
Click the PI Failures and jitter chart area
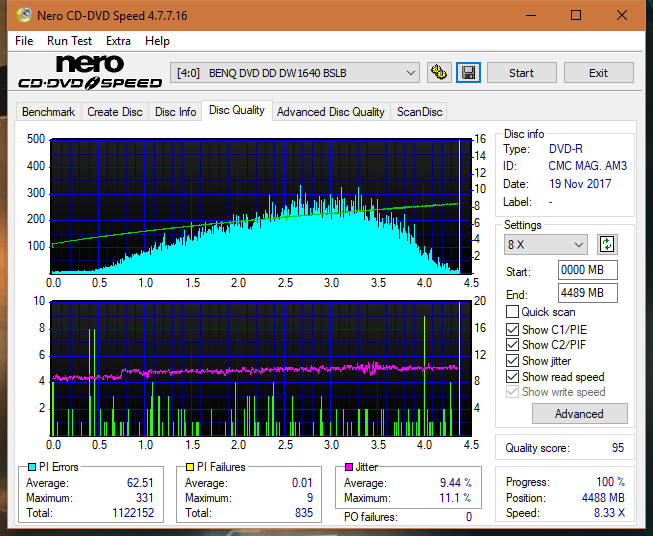(x=261, y=369)
